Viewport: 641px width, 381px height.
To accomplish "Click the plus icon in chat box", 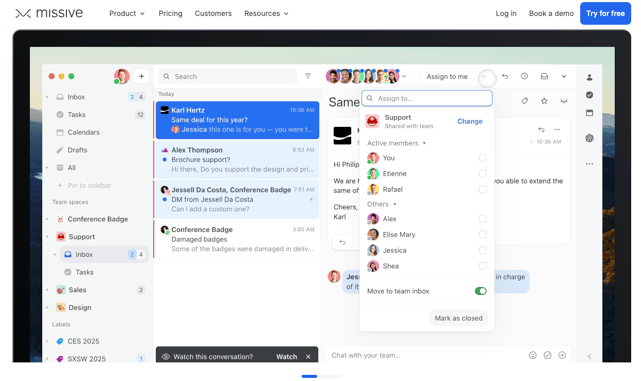I will (563, 355).
